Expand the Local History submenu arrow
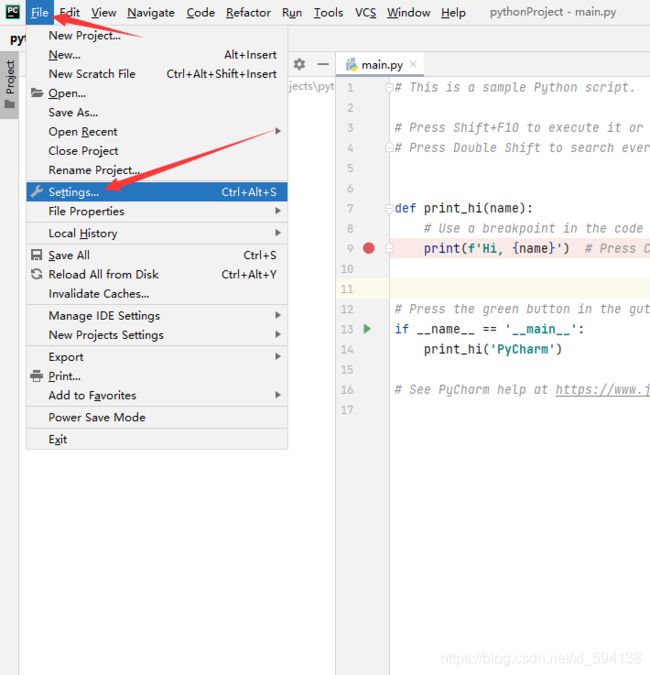 point(278,233)
